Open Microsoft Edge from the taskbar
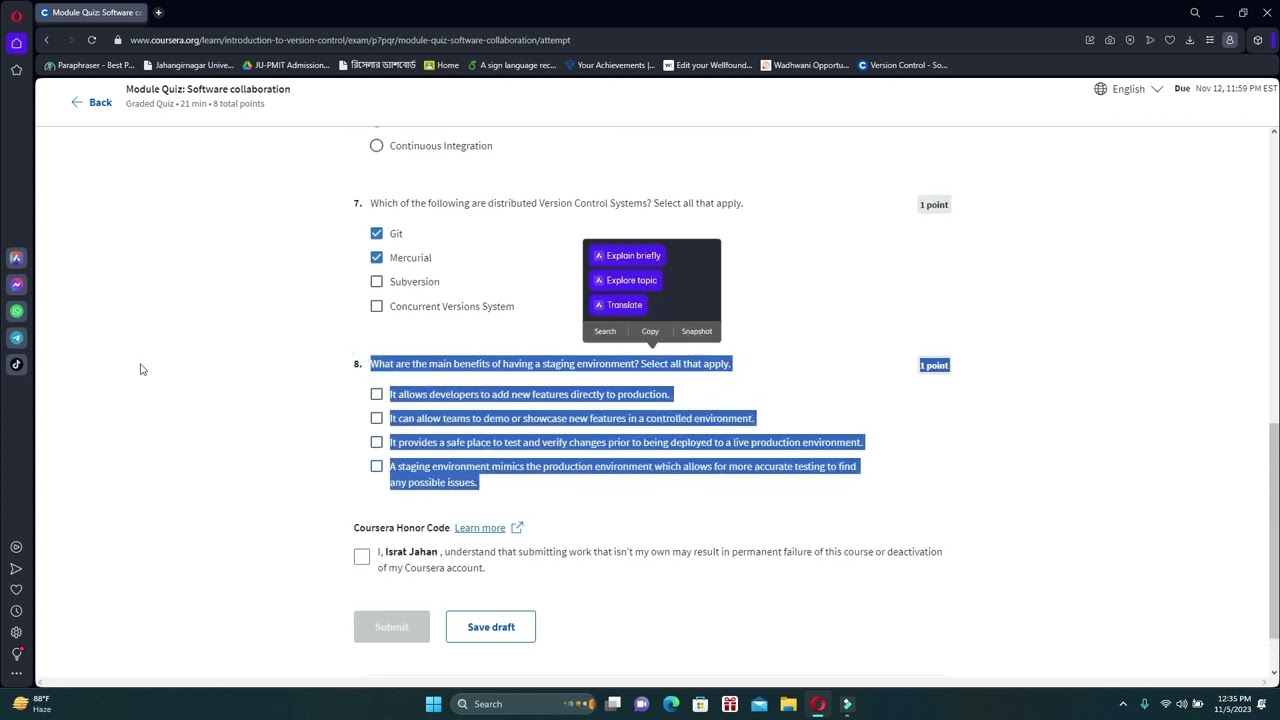1280x720 pixels. 671,704
